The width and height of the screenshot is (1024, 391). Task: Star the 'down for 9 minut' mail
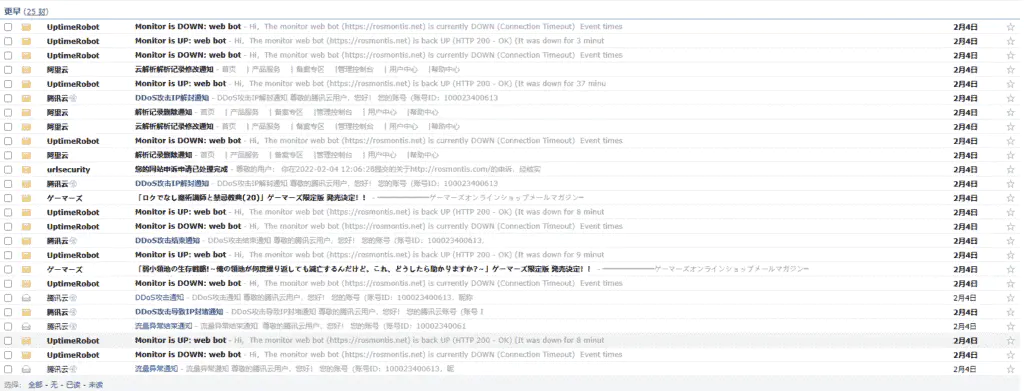click(x=1010, y=255)
